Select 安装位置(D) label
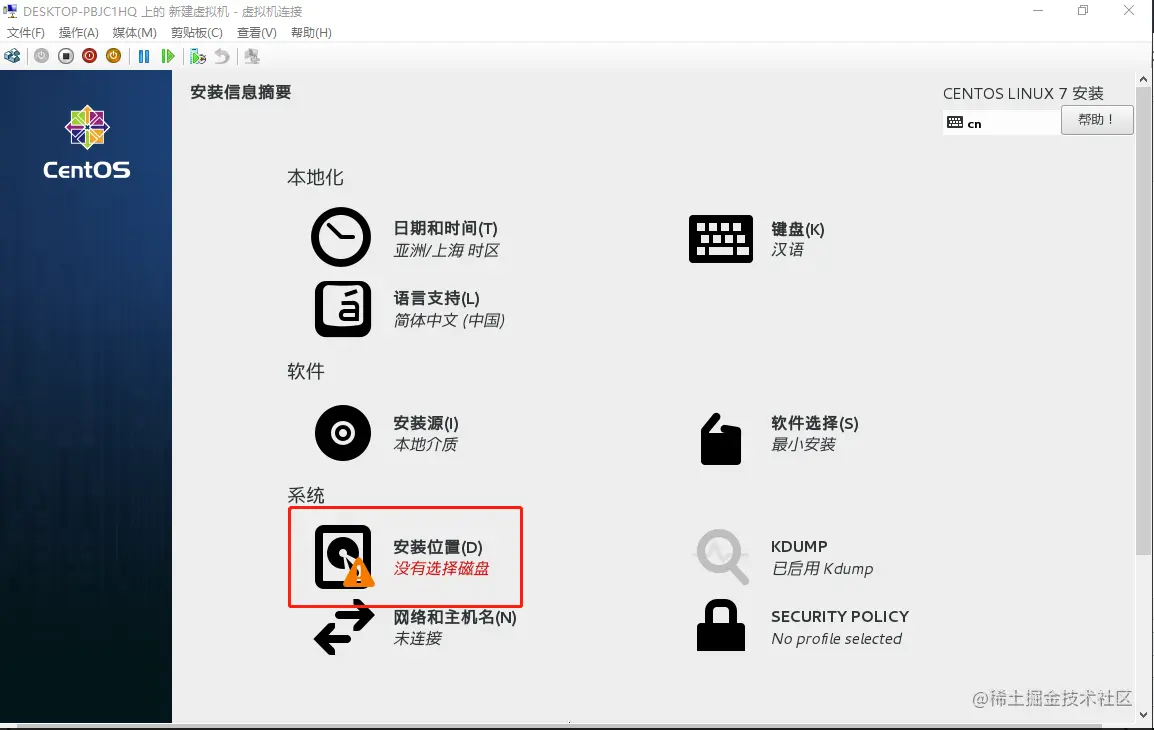1154x730 pixels. point(438,547)
